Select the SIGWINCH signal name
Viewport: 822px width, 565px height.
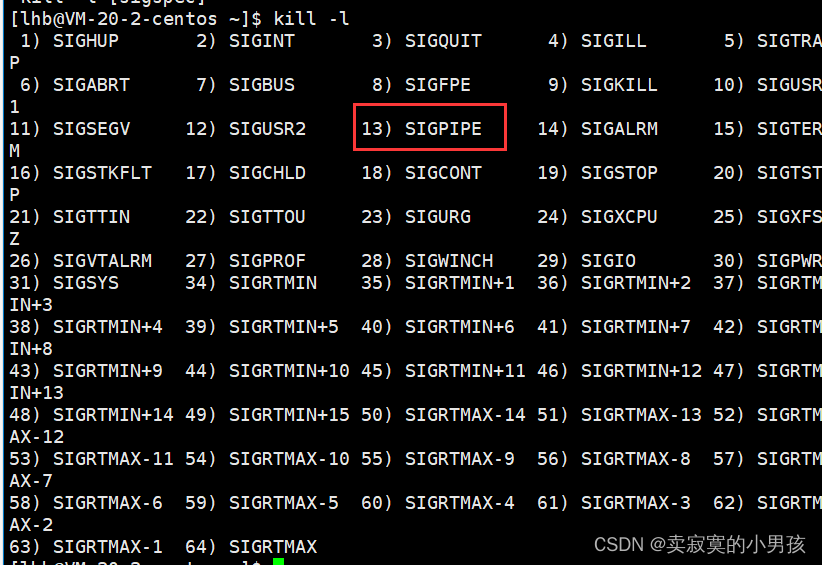pyautogui.click(x=449, y=261)
